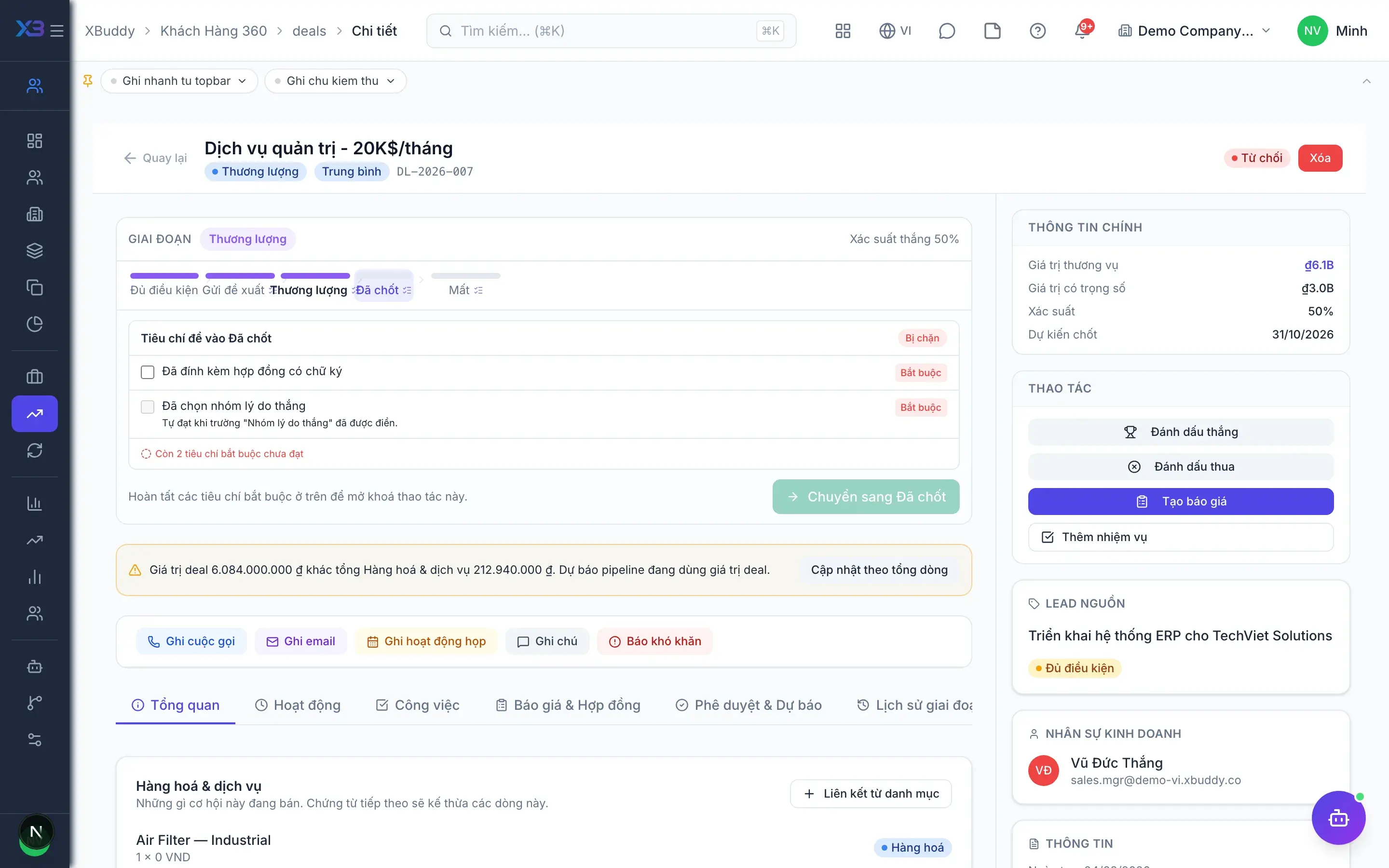The image size is (1389, 868).
Task: Go back with Quay lại link
Action: click(x=156, y=158)
